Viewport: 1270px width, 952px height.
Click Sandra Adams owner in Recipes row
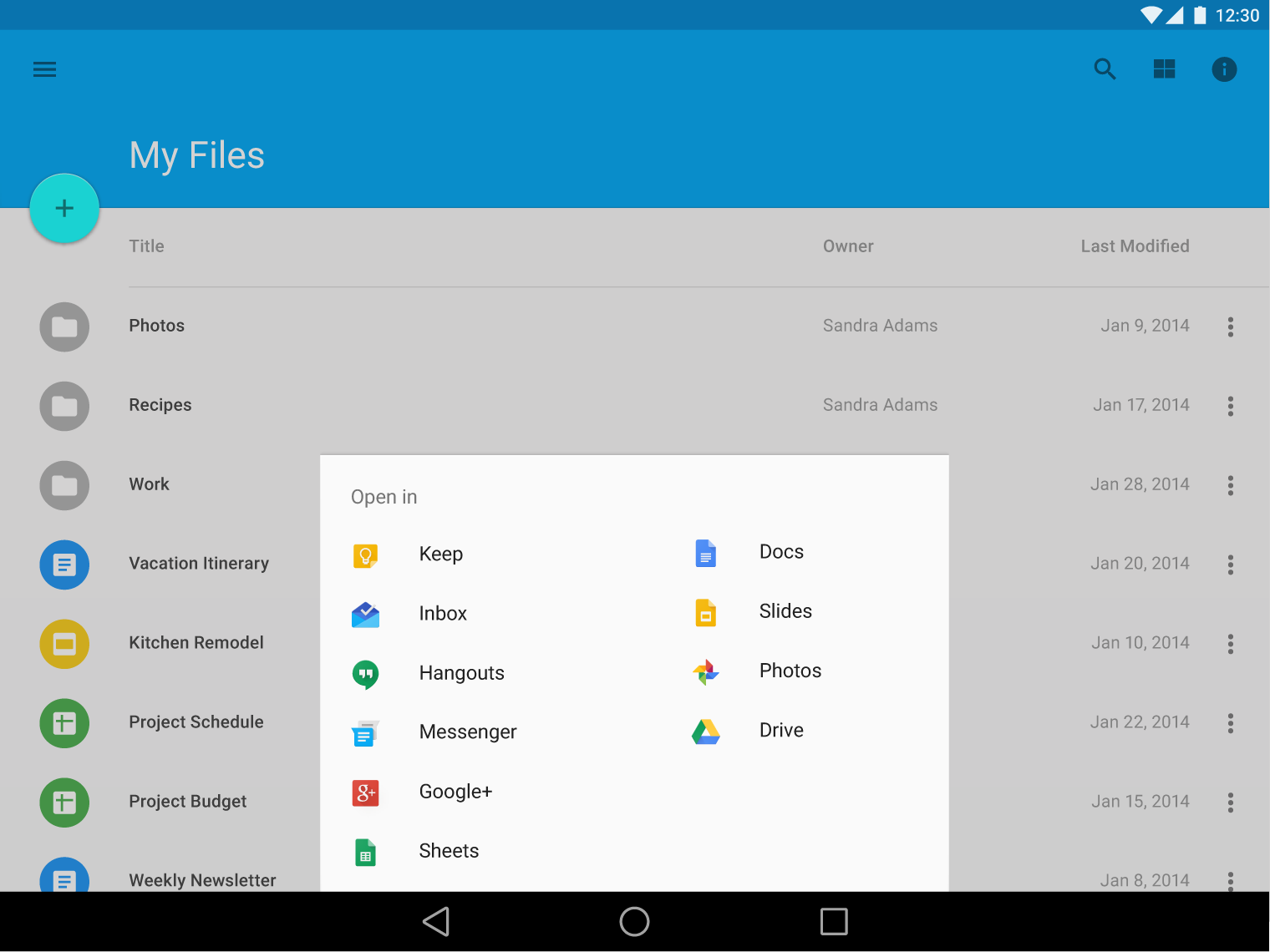point(880,405)
